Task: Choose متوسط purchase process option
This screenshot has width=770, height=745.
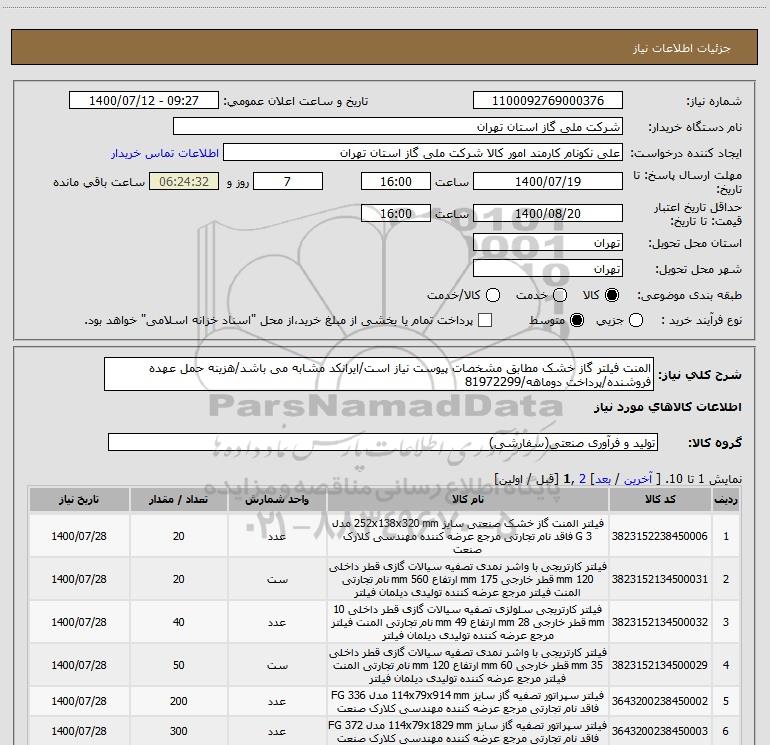Action: coord(577,321)
